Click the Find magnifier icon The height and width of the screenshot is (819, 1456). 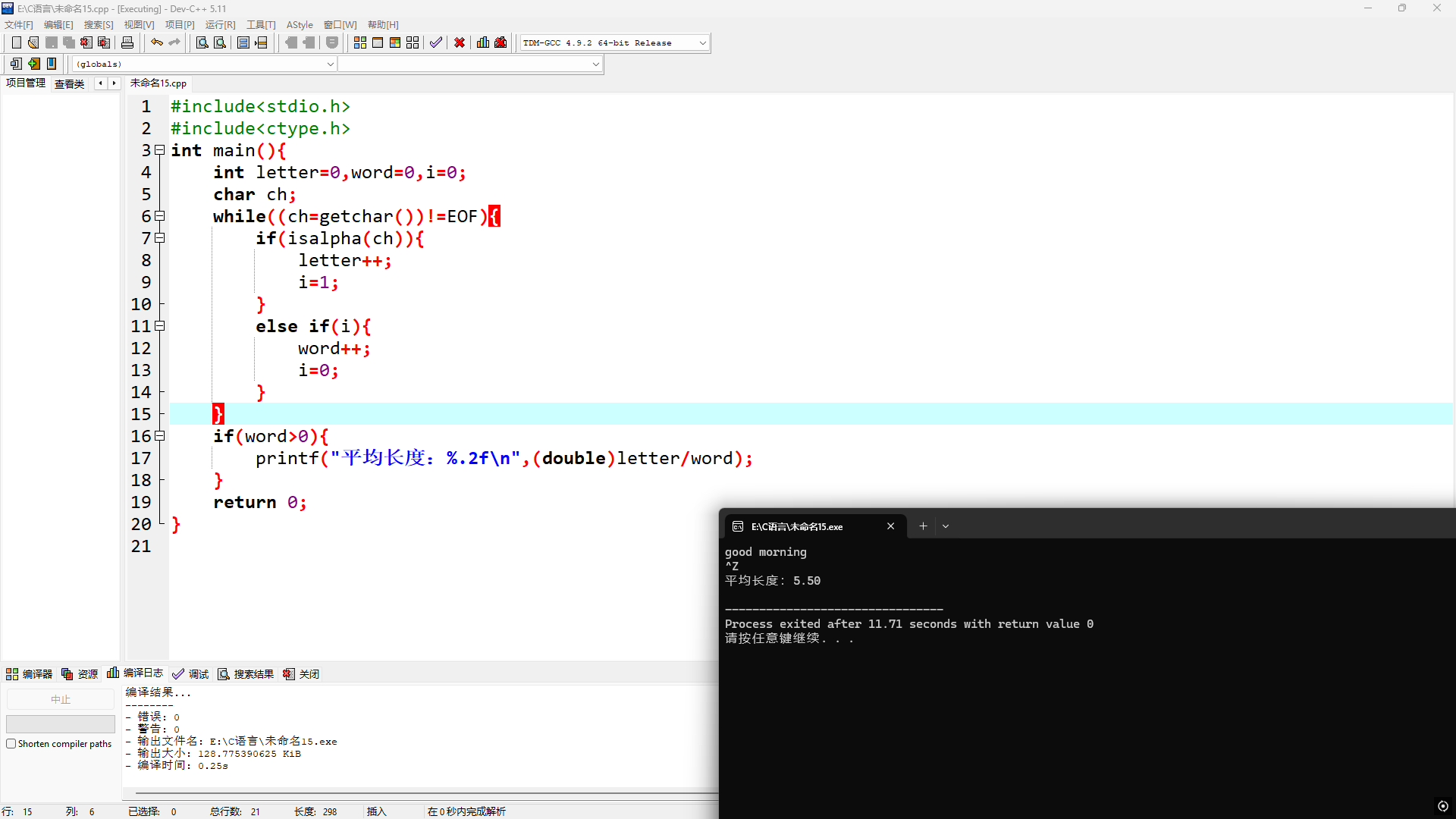pyautogui.click(x=202, y=42)
